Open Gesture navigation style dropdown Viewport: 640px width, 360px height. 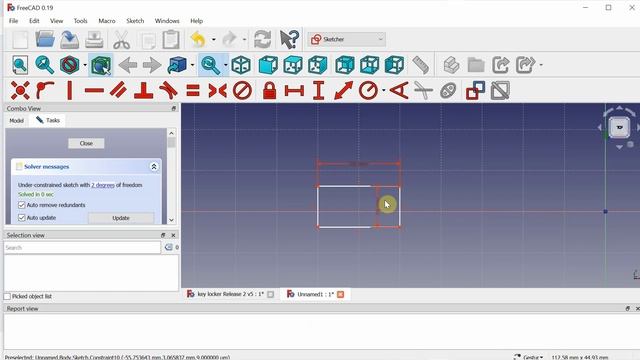point(529,357)
